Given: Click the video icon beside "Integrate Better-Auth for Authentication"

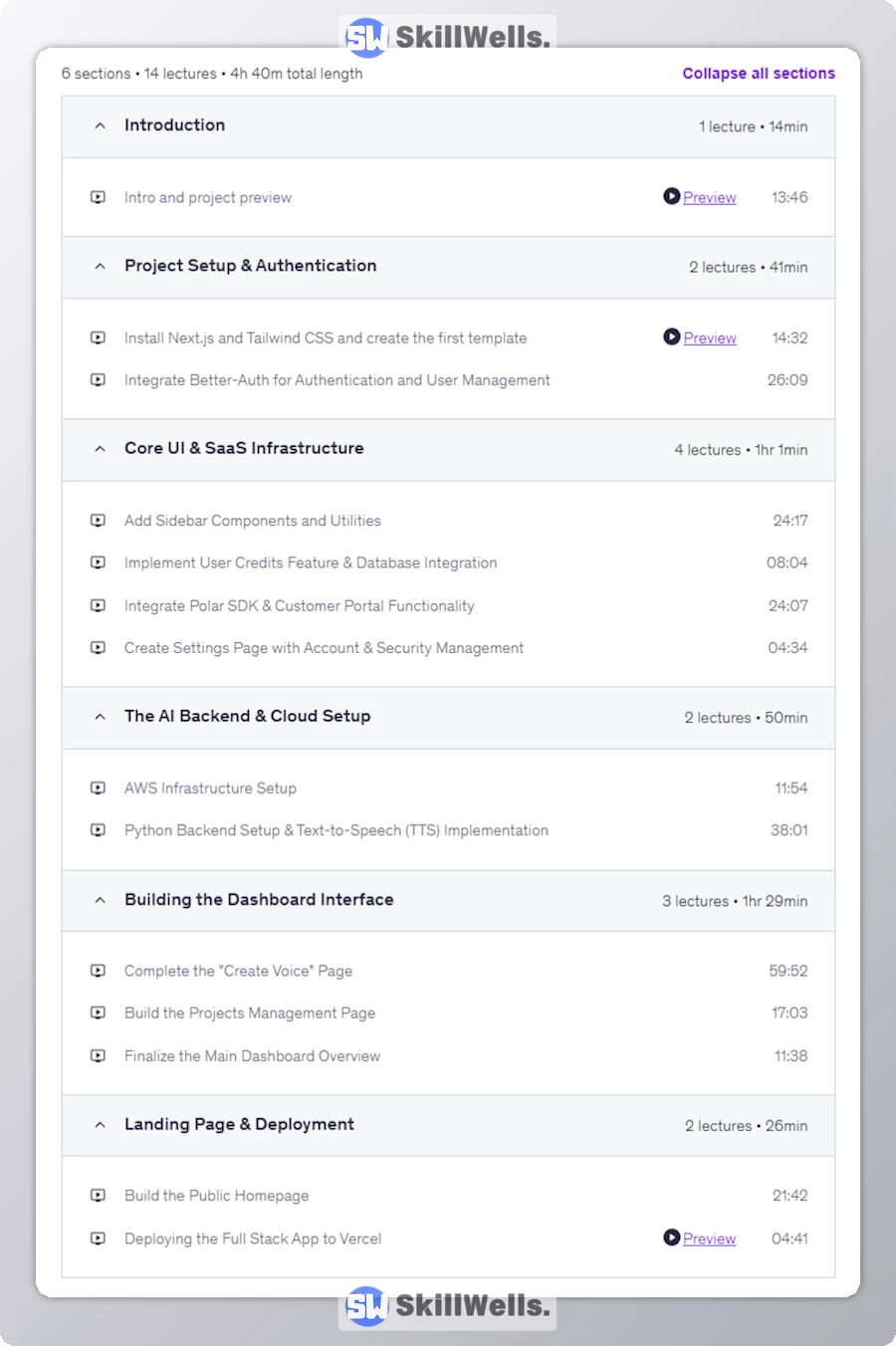Looking at the screenshot, I should coord(98,379).
